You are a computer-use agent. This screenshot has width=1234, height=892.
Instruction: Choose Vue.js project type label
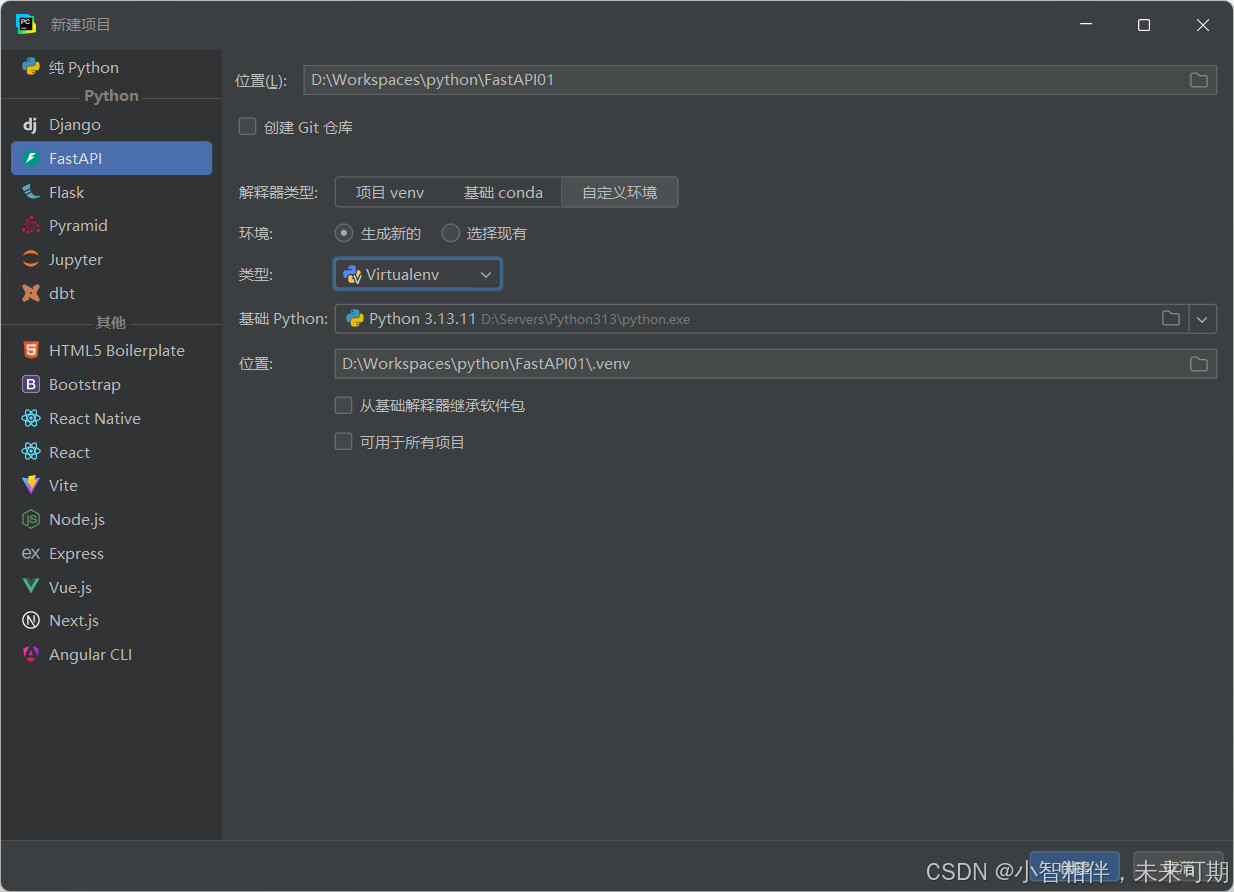(70, 587)
